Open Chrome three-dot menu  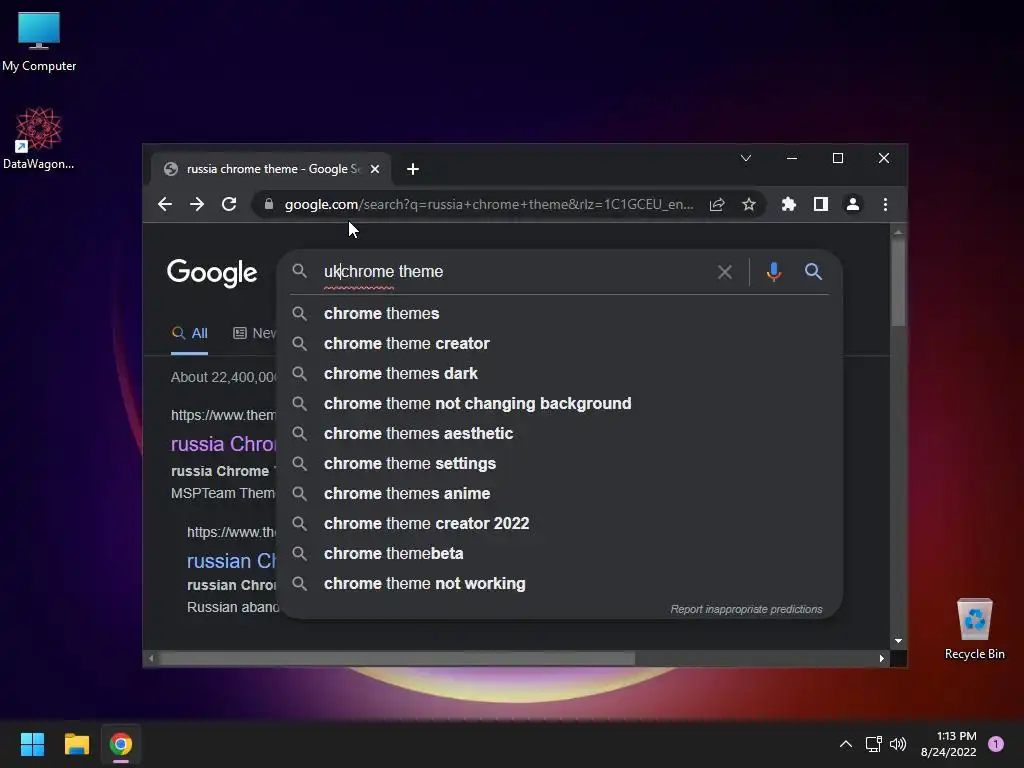tap(885, 204)
